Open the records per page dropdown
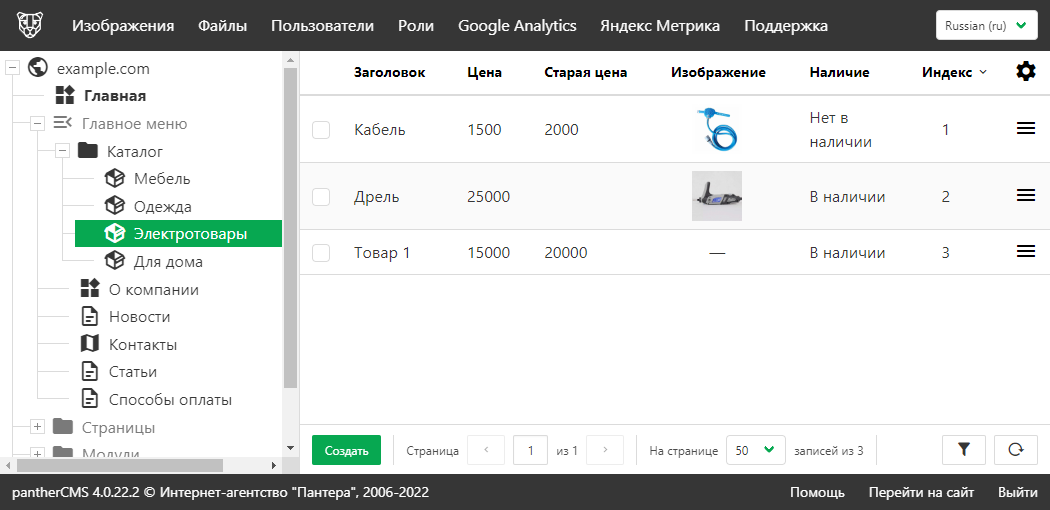The image size is (1050, 510). tap(754, 450)
